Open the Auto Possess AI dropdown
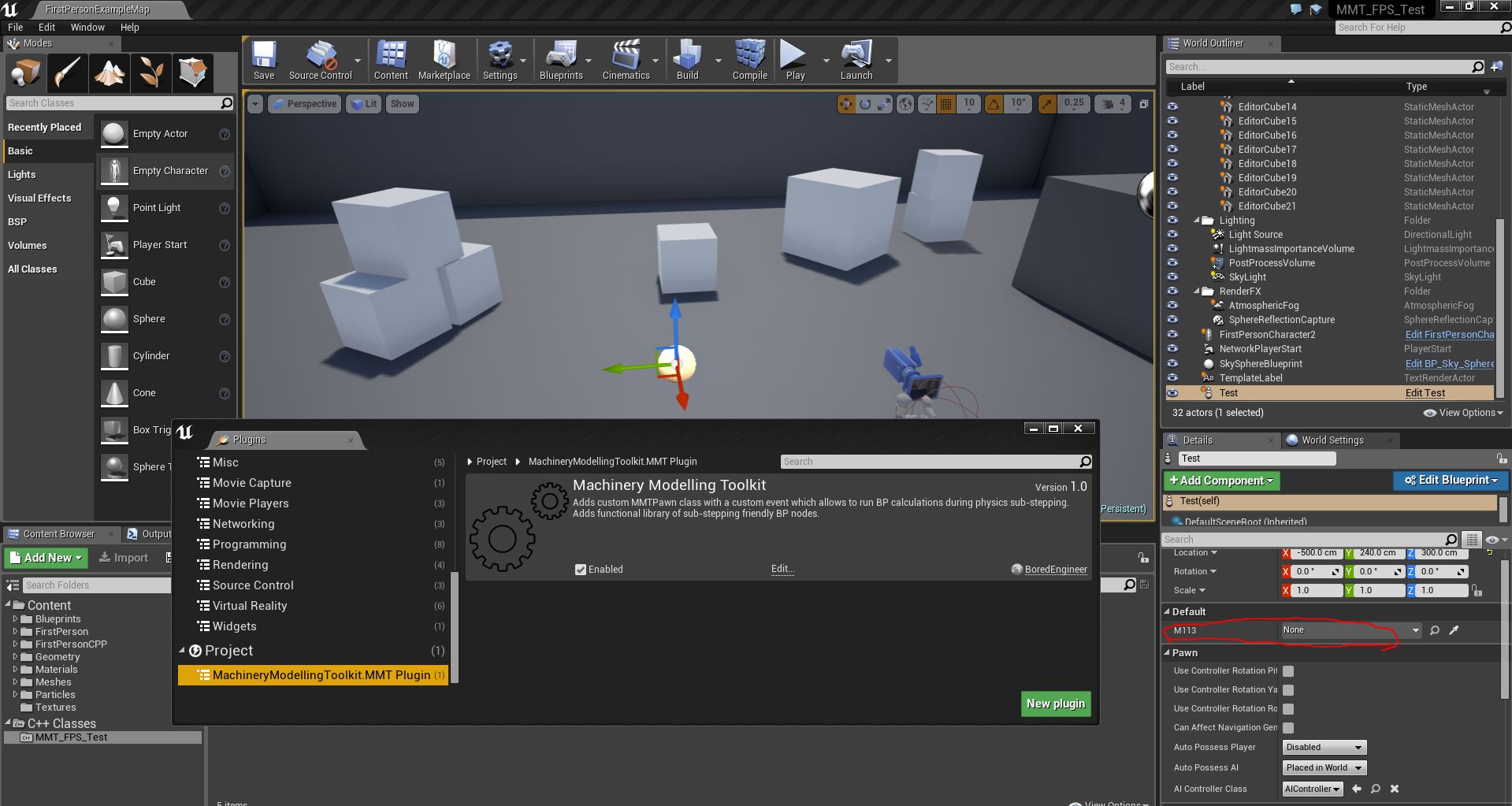1512x806 pixels. coord(1324,768)
